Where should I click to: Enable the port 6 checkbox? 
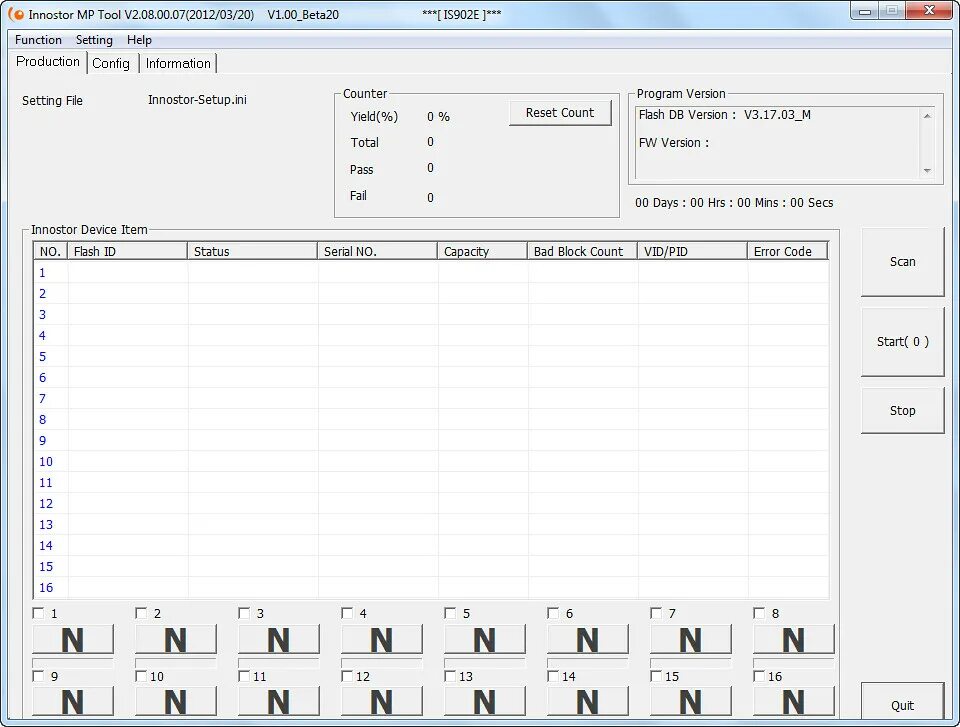pos(553,613)
